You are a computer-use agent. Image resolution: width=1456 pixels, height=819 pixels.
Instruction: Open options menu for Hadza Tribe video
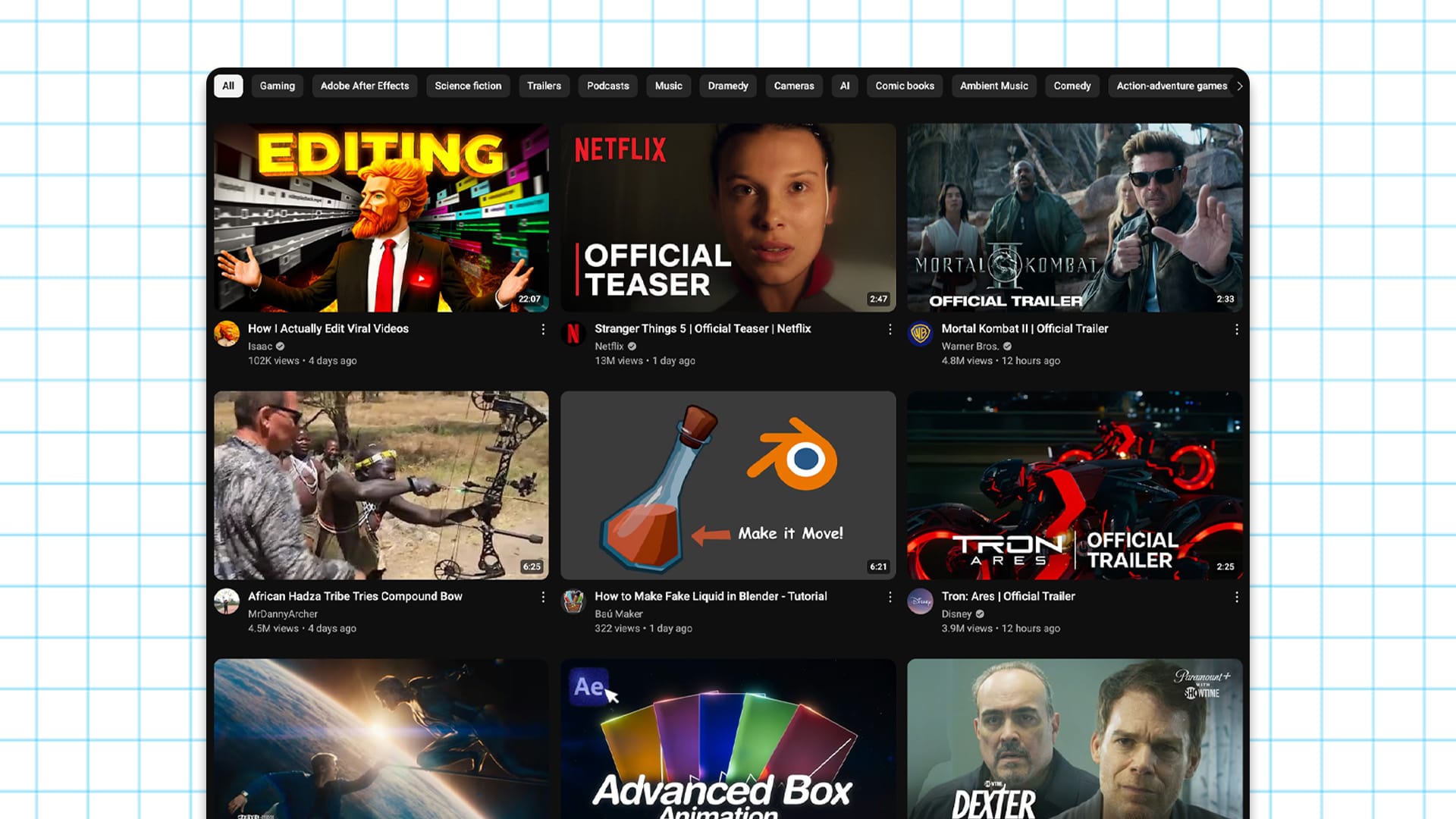[x=543, y=597]
